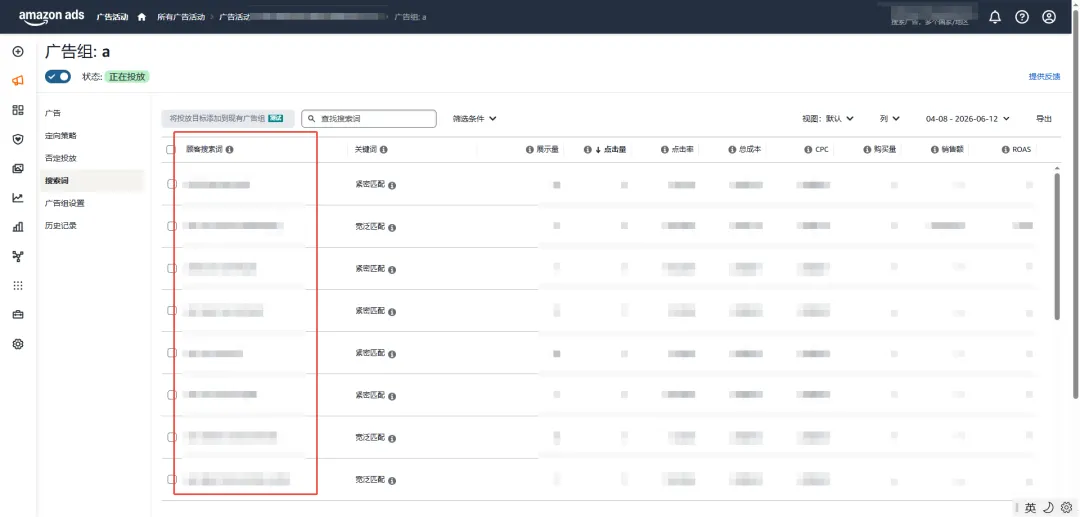The image size is (1080, 517).
Task: Open the 广告组设置 menu item
Action: [x=64, y=203]
